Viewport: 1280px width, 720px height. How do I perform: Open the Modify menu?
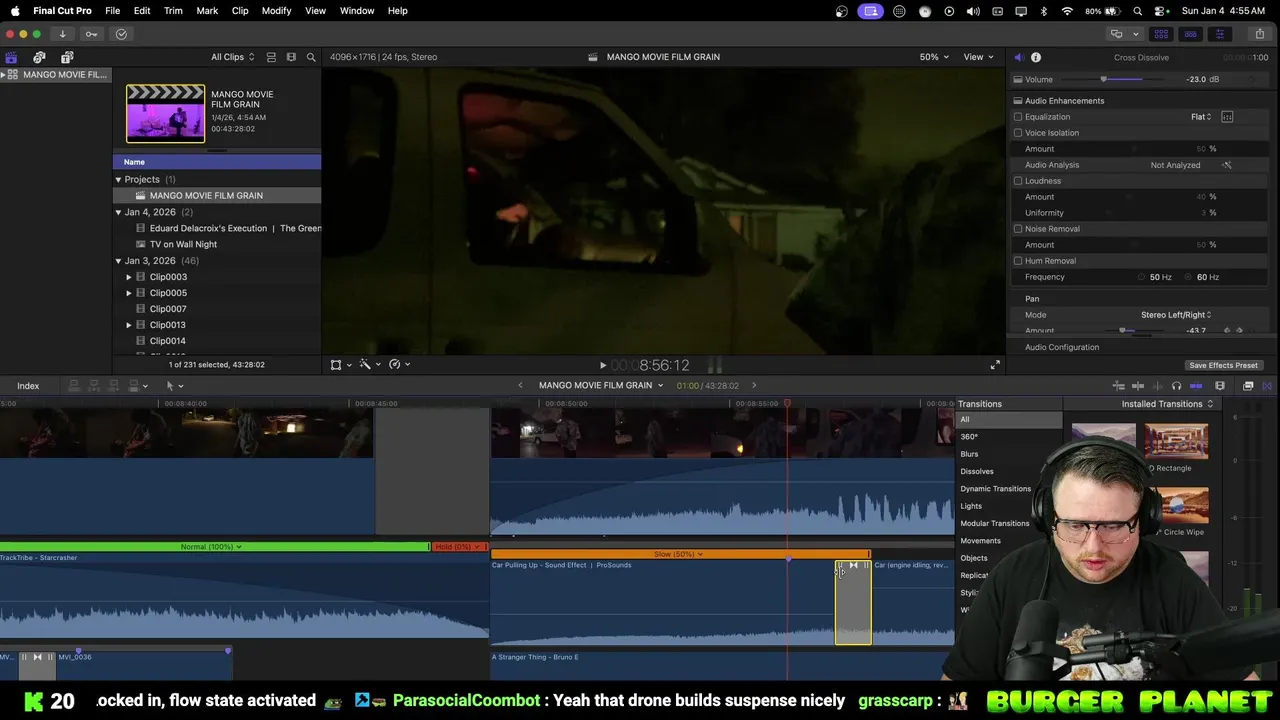[276, 11]
